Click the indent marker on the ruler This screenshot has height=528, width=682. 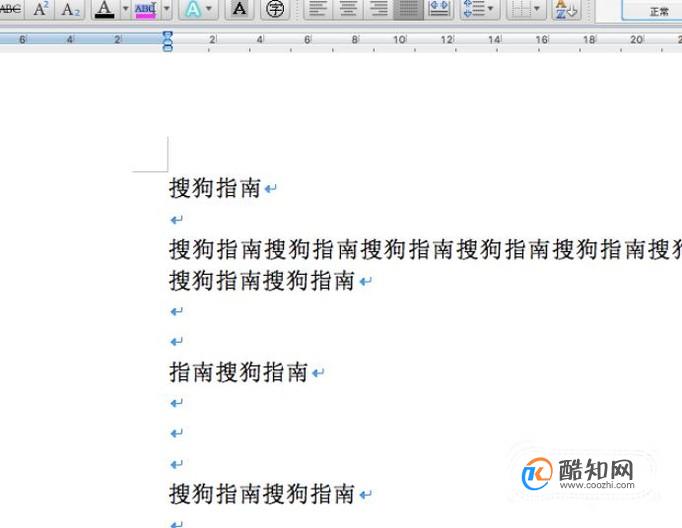click(x=167, y=41)
